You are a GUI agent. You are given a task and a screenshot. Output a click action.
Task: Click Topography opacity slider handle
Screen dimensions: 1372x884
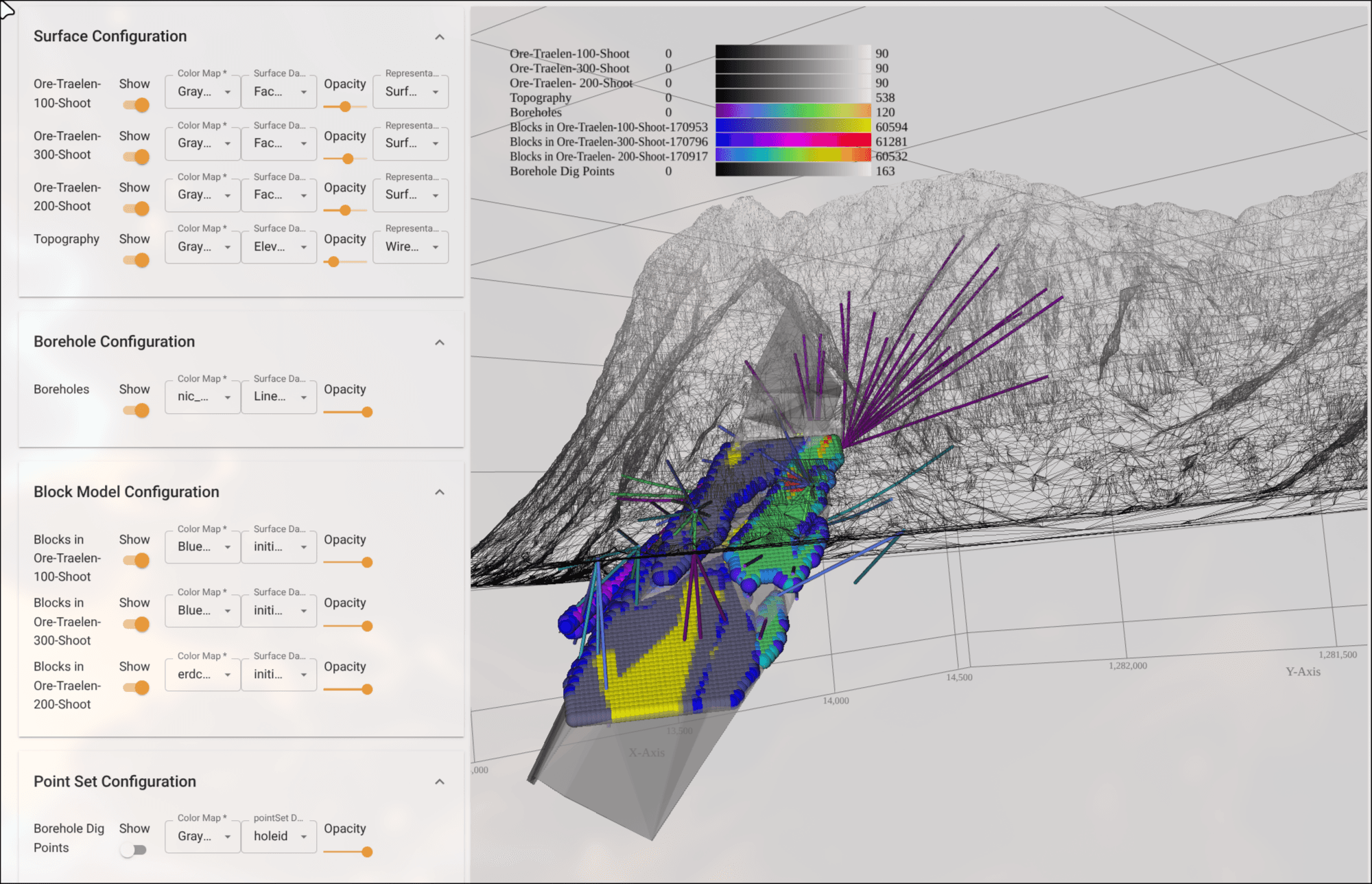point(333,261)
